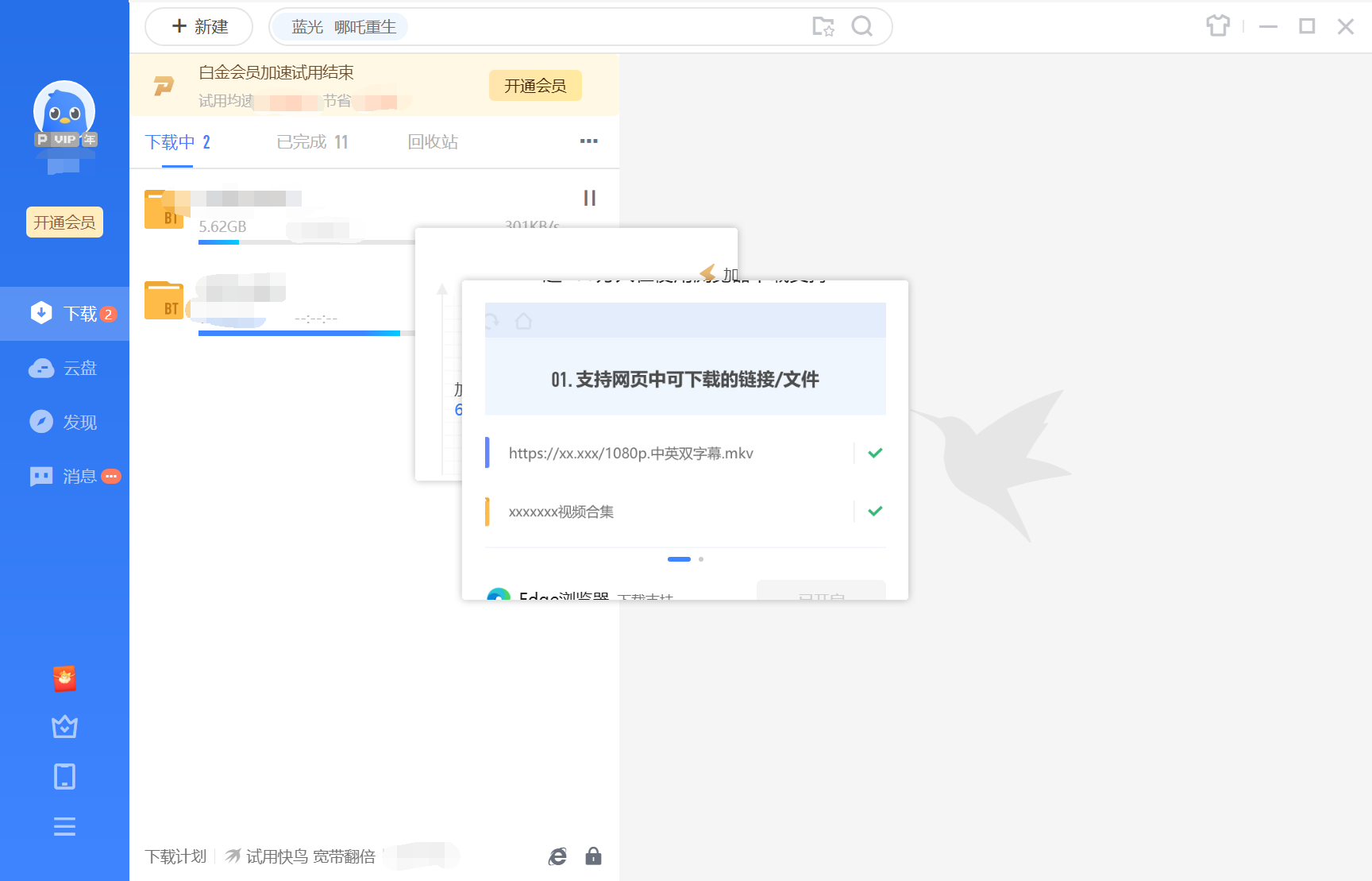Click the lock icon at bottom right
1372x881 pixels.
click(x=593, y=856)
